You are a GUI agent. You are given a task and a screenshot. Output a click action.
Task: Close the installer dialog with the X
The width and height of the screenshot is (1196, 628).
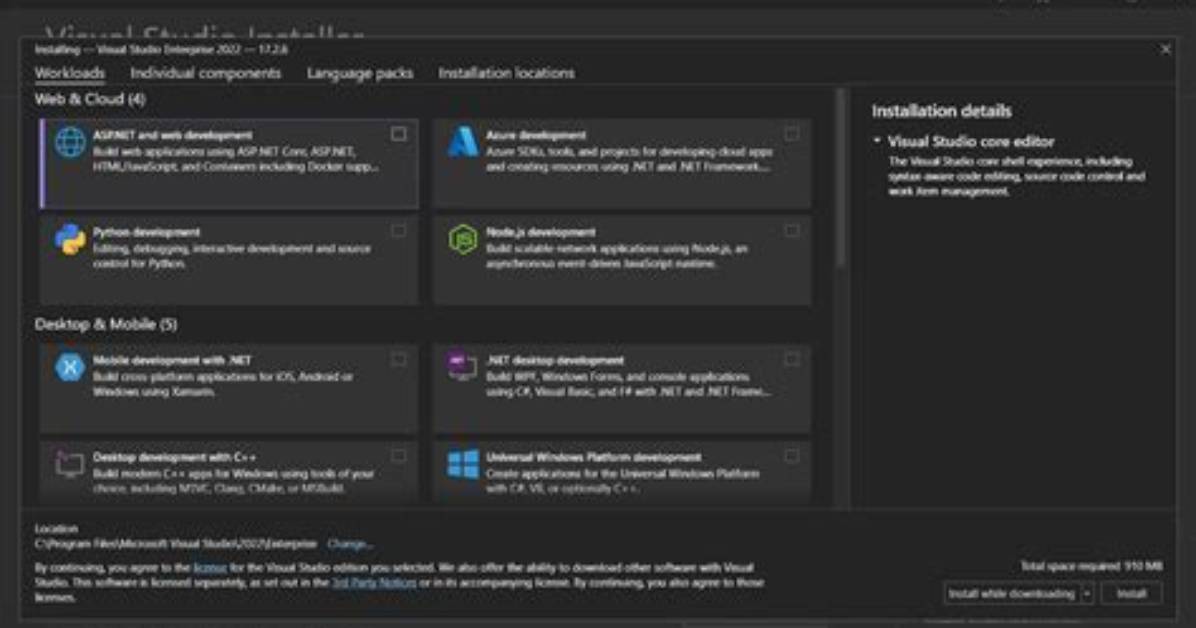(1165, 50)
